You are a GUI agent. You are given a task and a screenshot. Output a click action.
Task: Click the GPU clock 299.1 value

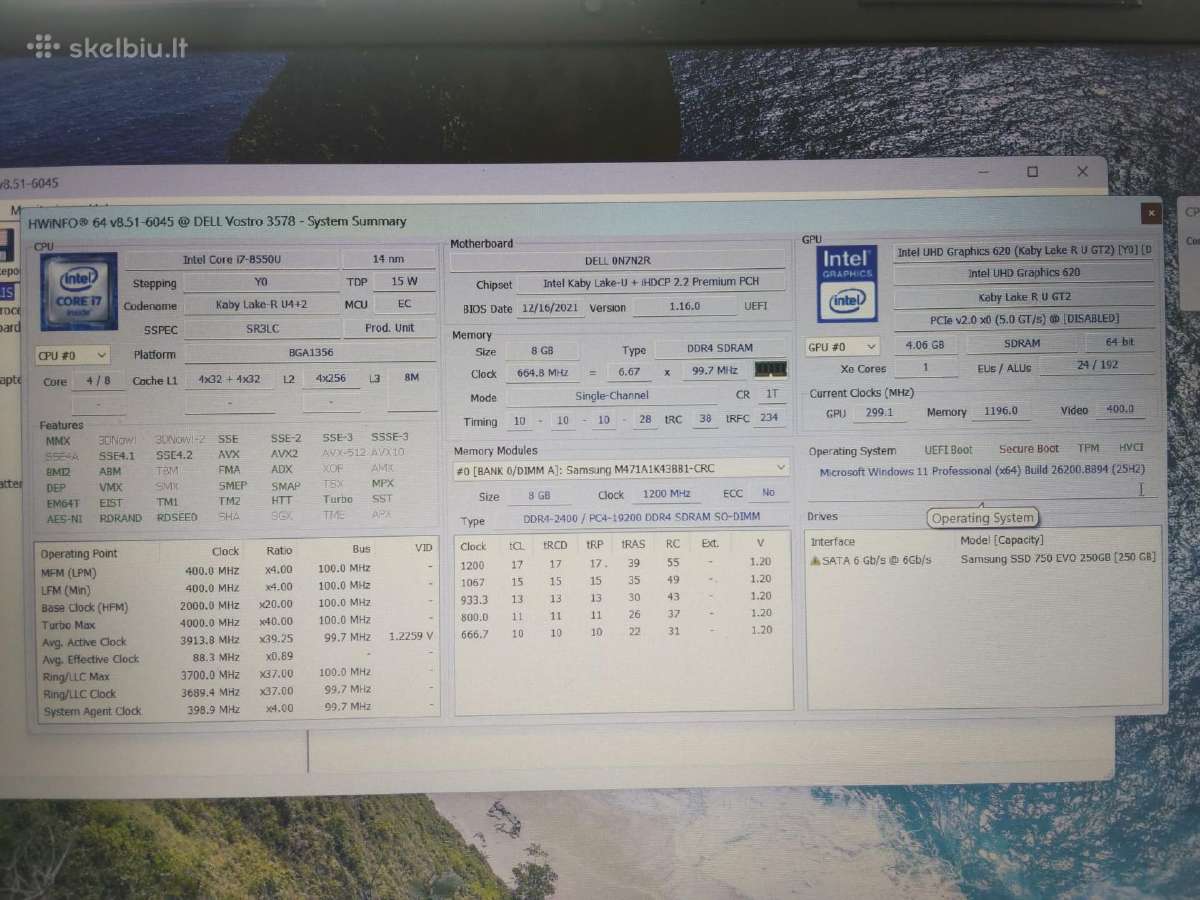pos(879,412)
